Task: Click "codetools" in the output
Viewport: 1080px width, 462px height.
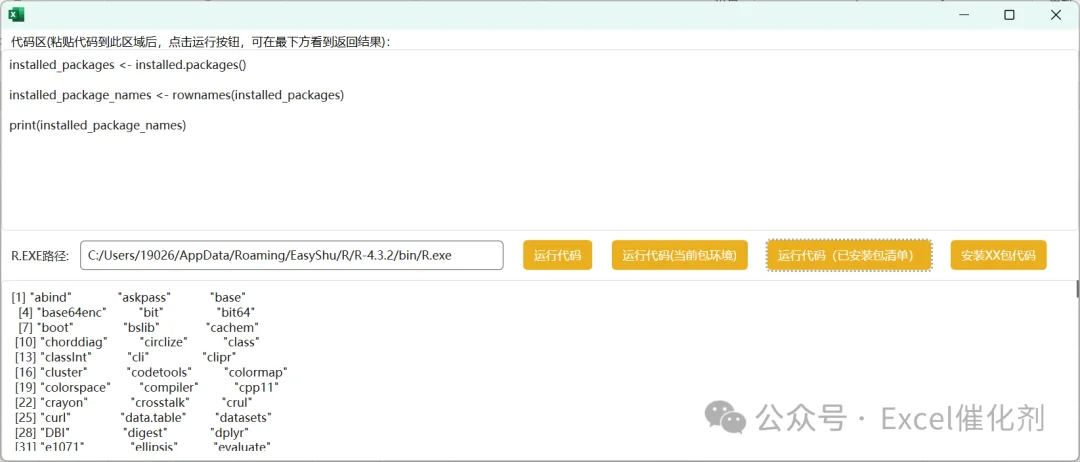Action: 159,372
